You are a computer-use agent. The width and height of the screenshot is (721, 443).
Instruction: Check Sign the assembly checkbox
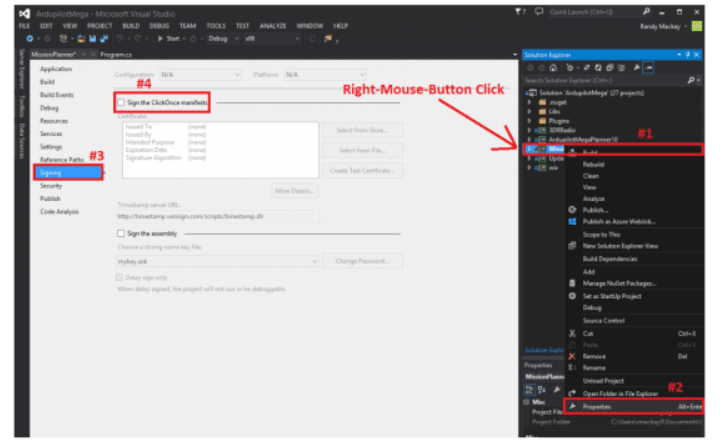pyautogui.click(x=121, y=234)
